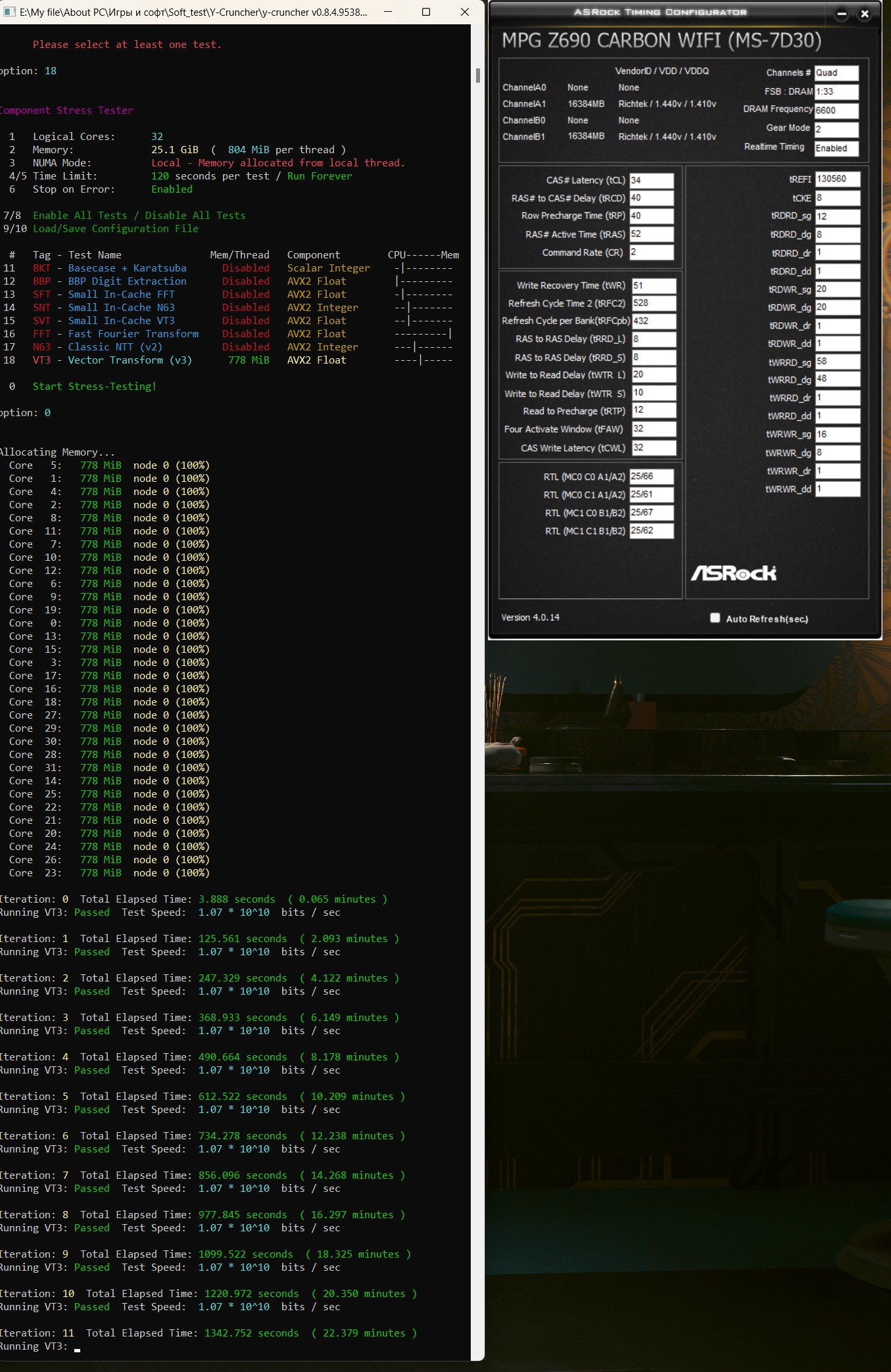Focus the tRDWR_sg value field

[x=838, y=289]
